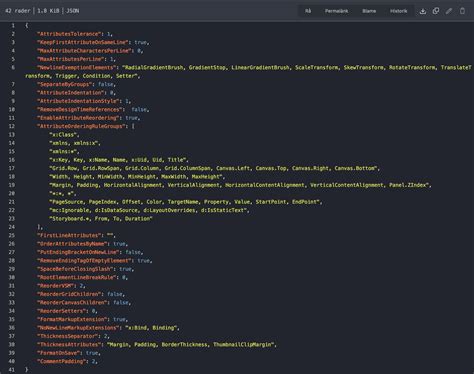Screen dimensions: 474x374
Task: Delete the file via trash icon
Action: 462,11
